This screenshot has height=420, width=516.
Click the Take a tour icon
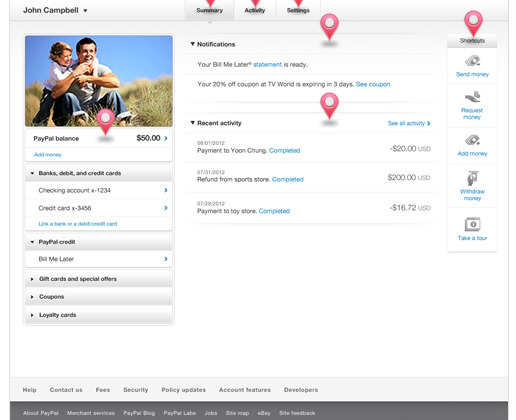pyautogui.click(x=472, y=224)
